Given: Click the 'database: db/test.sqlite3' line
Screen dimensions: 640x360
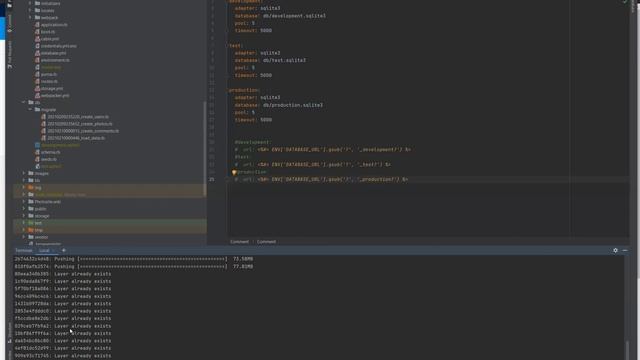Looking at the screenshot, I should (x=270, y=60).
